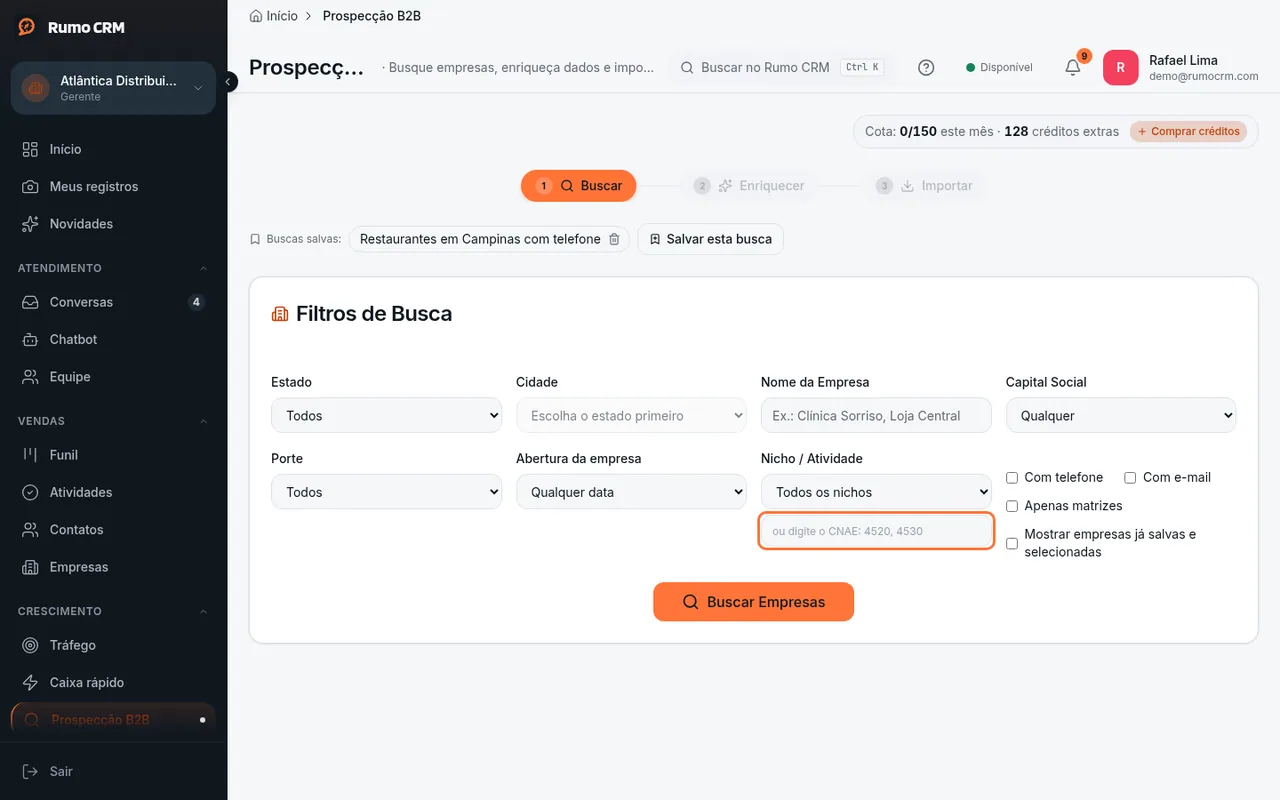The width and height of the screenshot is (1280, 800).
Task: Open the Estado dropdown
Action: click(386, 415)
